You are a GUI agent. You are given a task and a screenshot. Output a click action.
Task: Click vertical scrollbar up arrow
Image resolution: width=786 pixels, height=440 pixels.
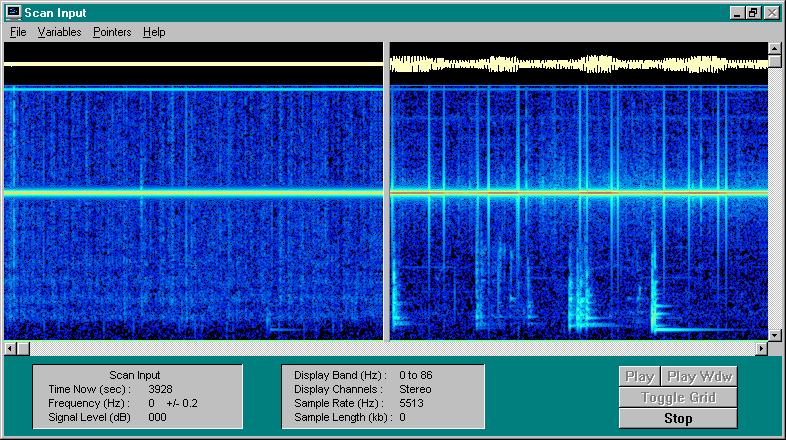tap(774, 49)
